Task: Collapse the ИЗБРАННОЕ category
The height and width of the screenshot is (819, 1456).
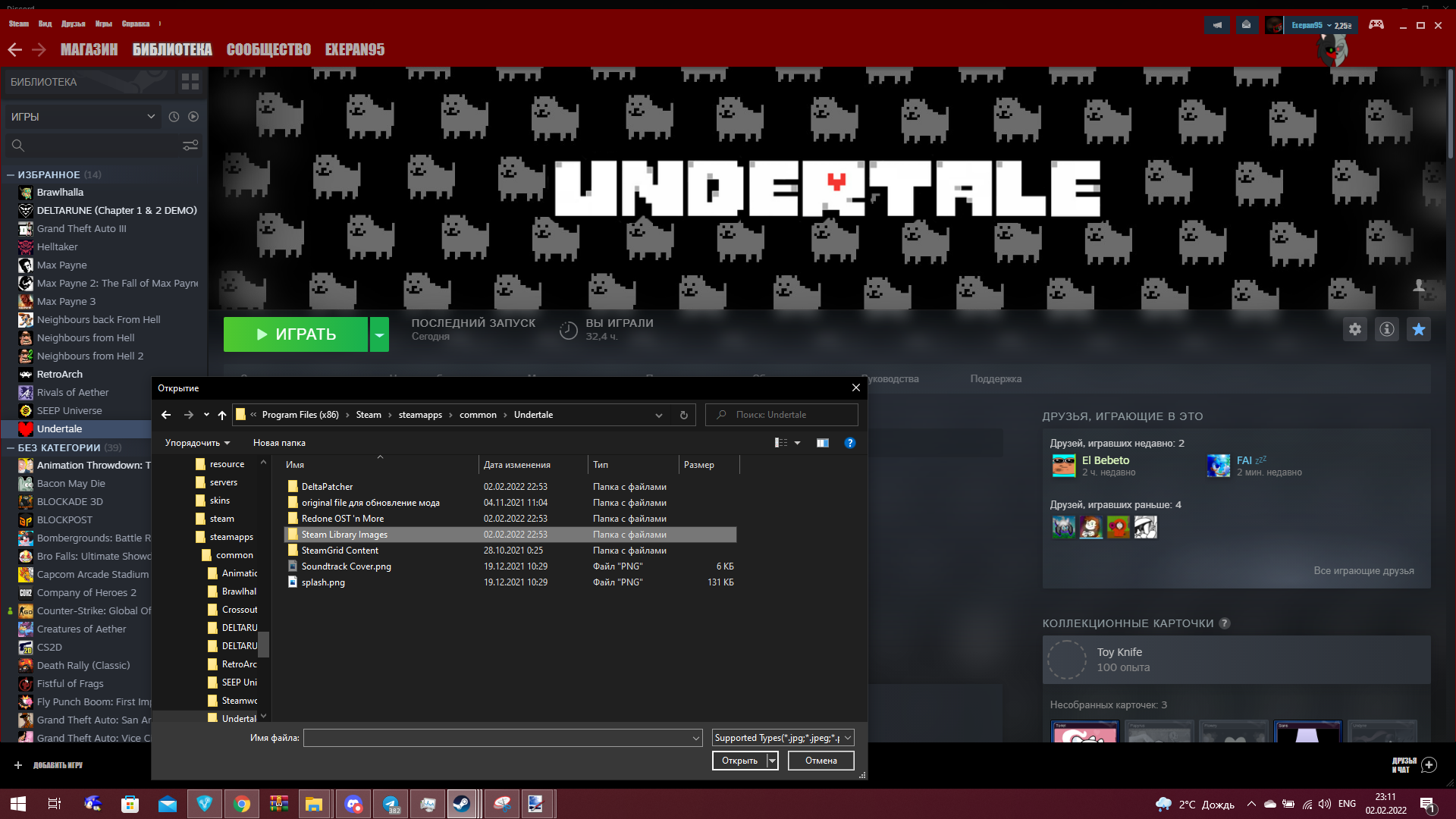Action: click(x=11, y=174)
